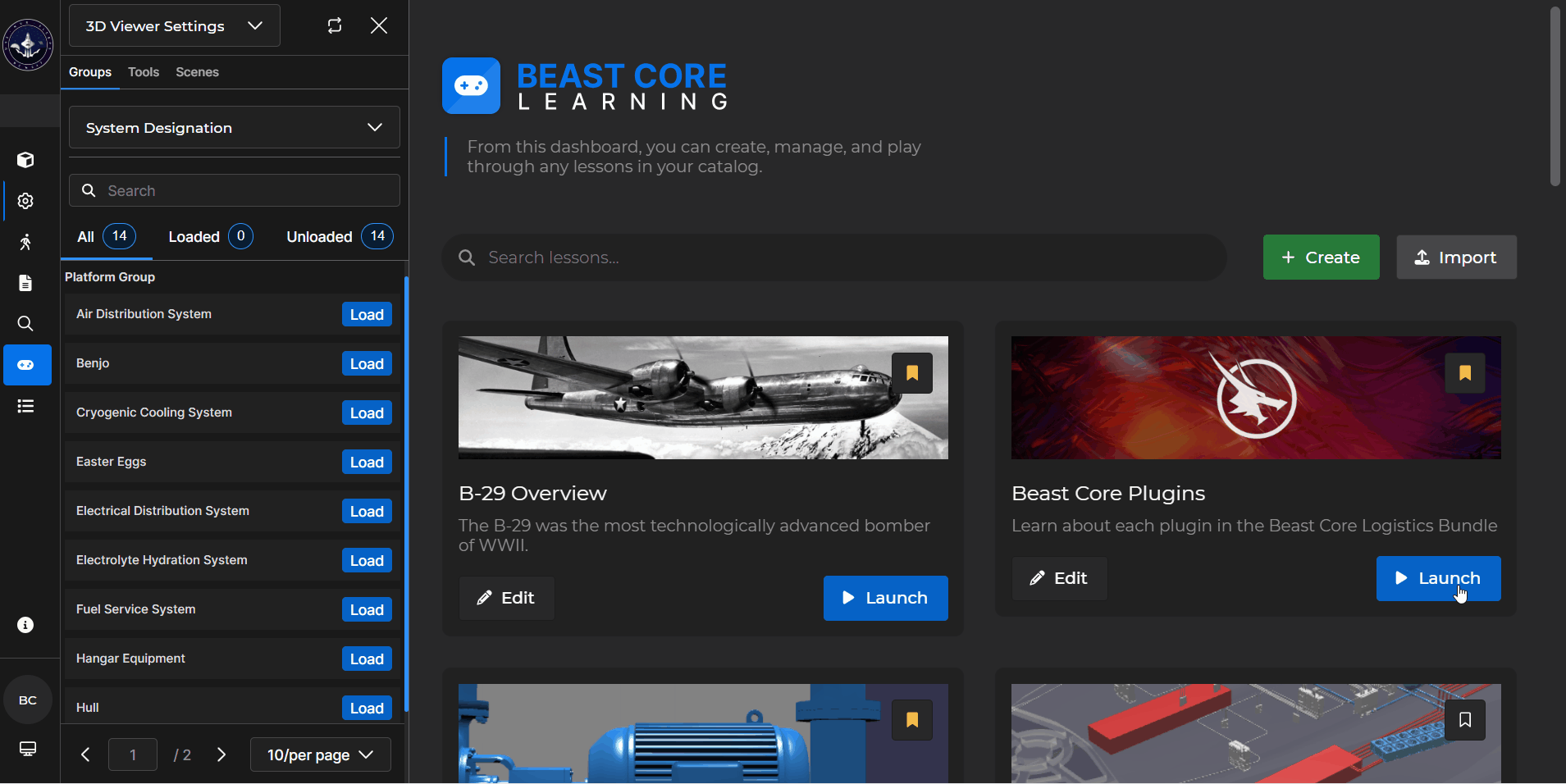Focus the groups Search field
The image size is (1566, 784).
[235, 190]
